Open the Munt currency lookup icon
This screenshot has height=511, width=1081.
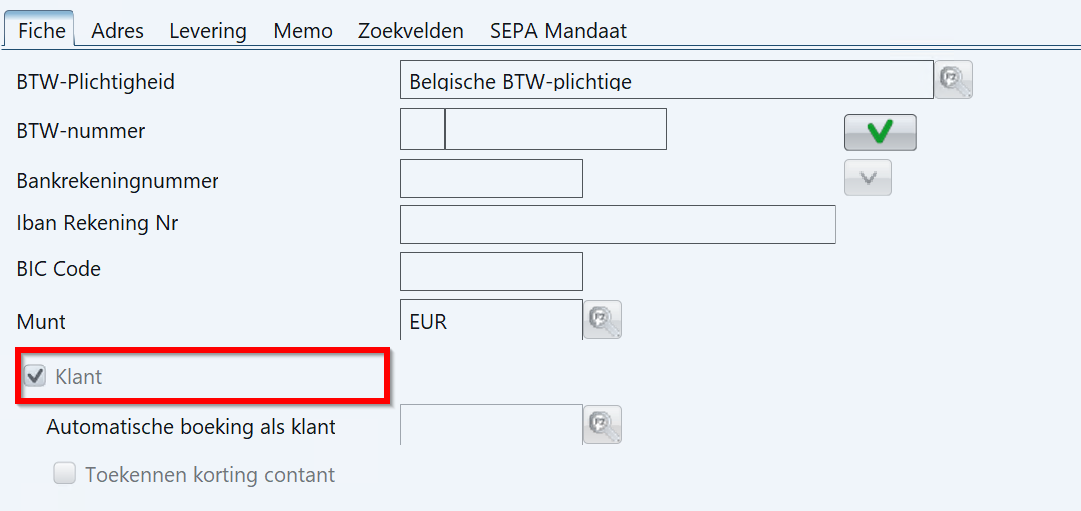[x=603, y=319]
